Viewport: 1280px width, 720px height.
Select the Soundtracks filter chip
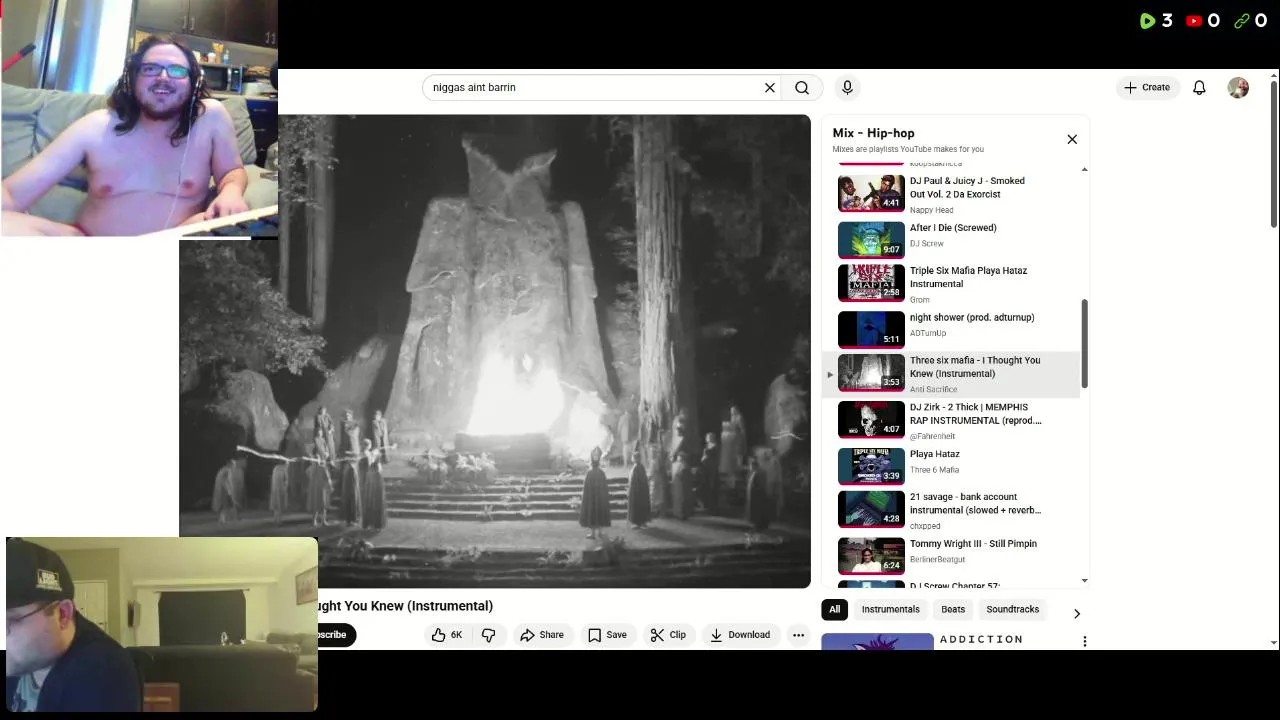tap(1012, 609)
